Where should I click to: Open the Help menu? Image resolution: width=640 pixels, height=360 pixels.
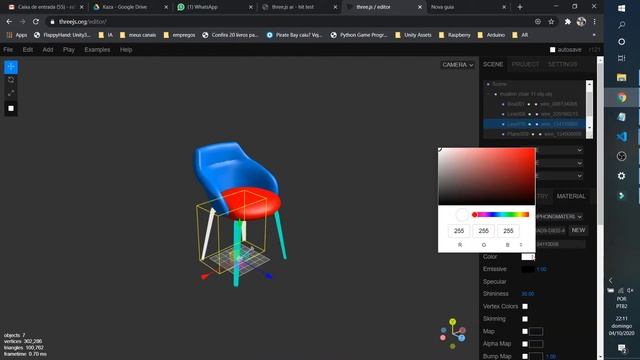pos(126,50)
